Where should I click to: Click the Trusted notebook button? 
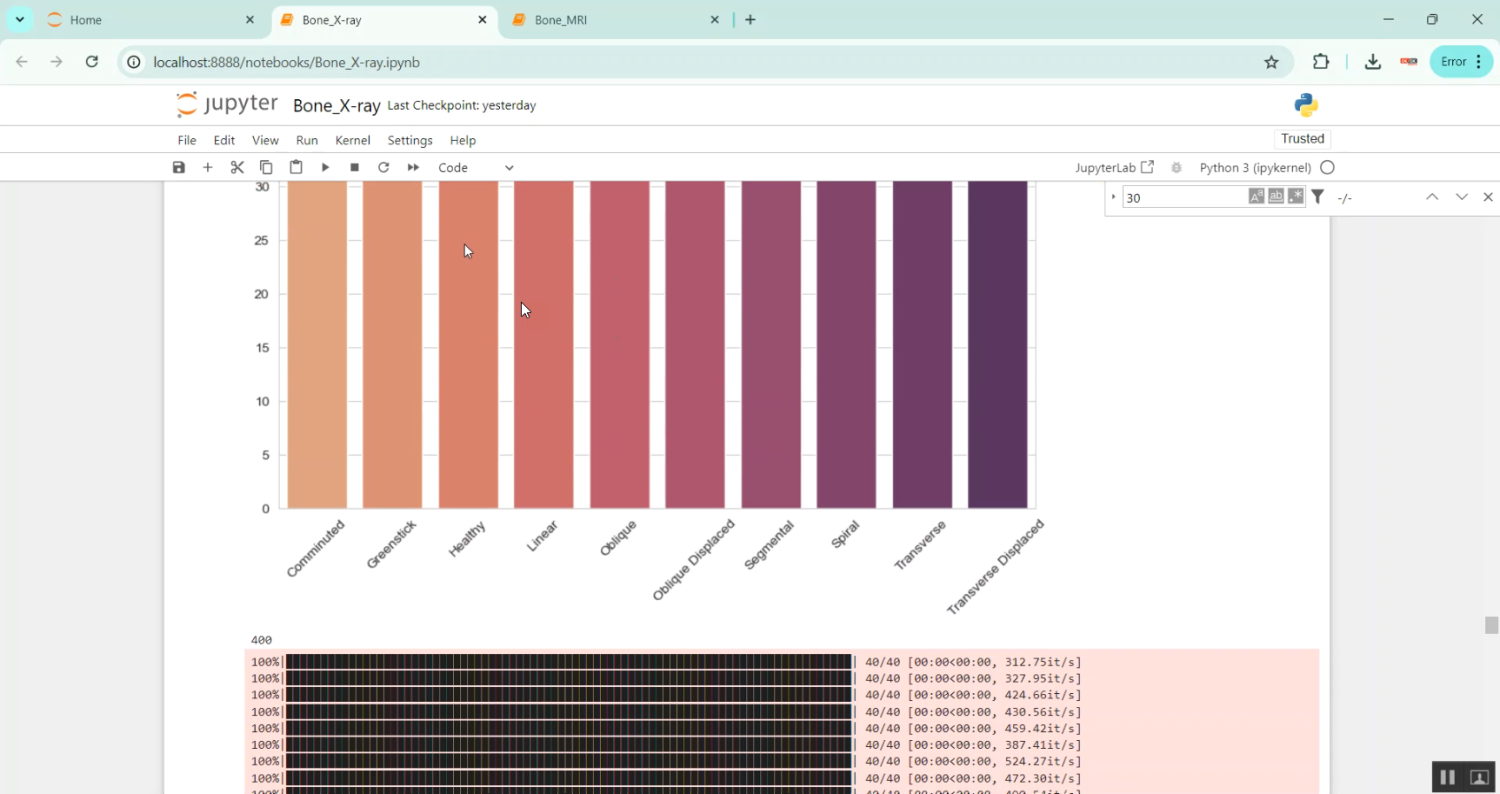pos(1302,139)
